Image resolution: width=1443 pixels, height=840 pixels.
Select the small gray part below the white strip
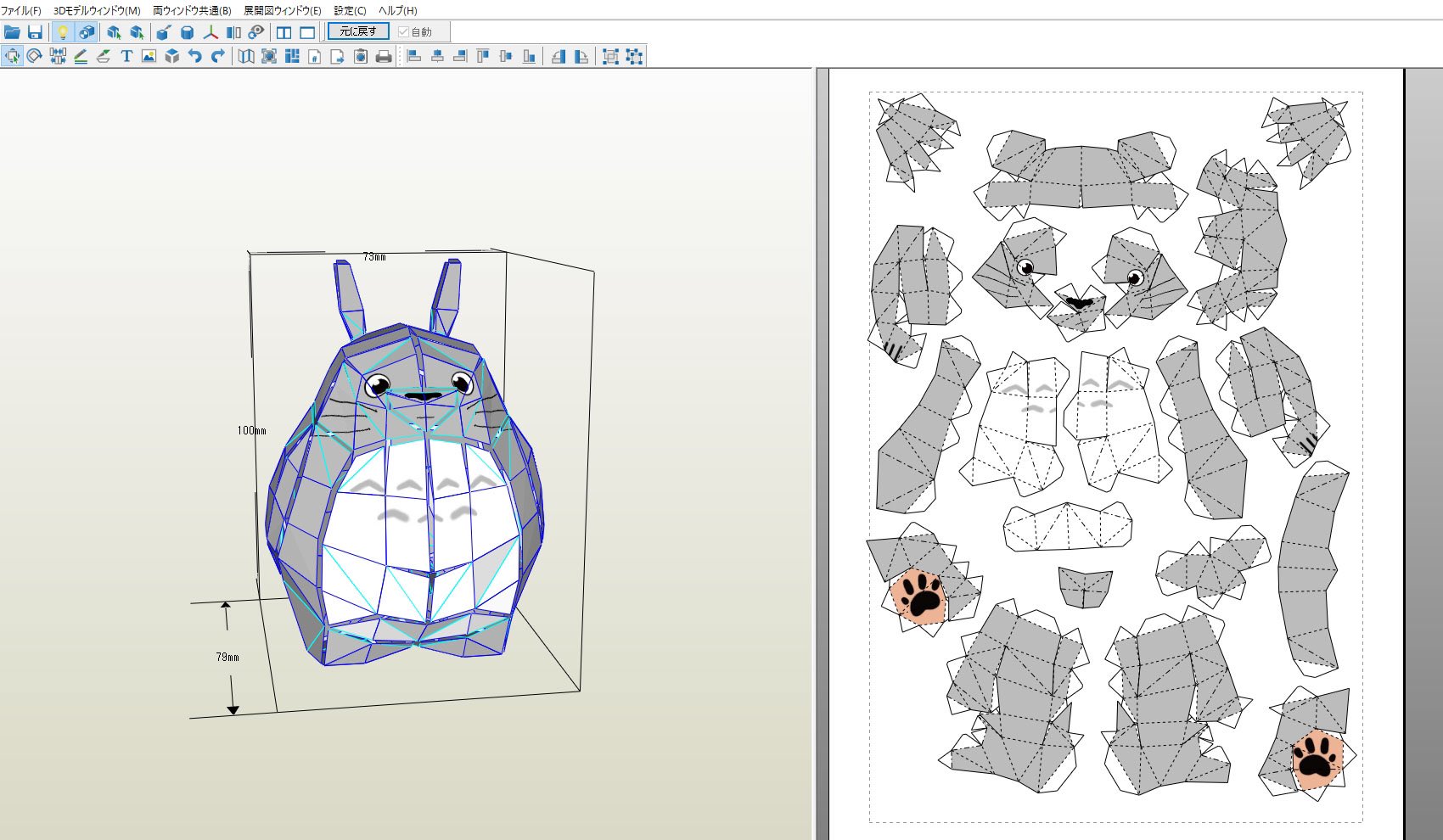click(1085, 587)
